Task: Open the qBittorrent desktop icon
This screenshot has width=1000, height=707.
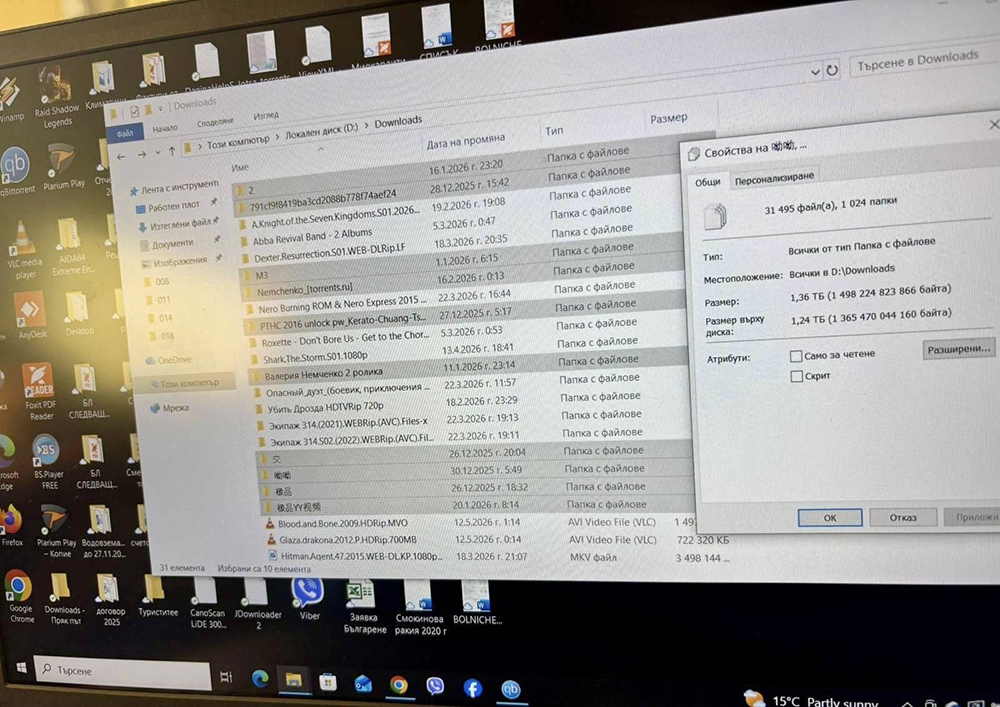Action: coord(15,171)
